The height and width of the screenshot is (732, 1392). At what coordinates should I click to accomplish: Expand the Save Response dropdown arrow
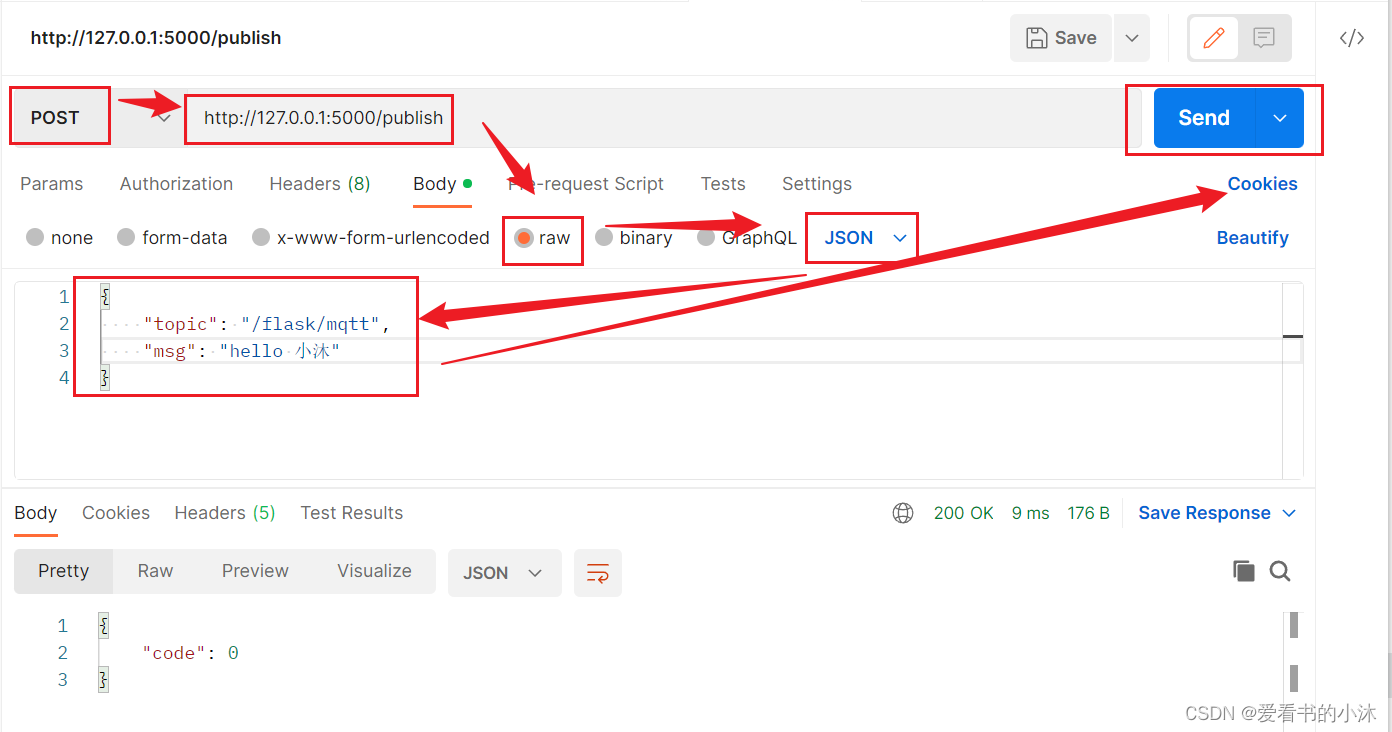click(1289, 513)
